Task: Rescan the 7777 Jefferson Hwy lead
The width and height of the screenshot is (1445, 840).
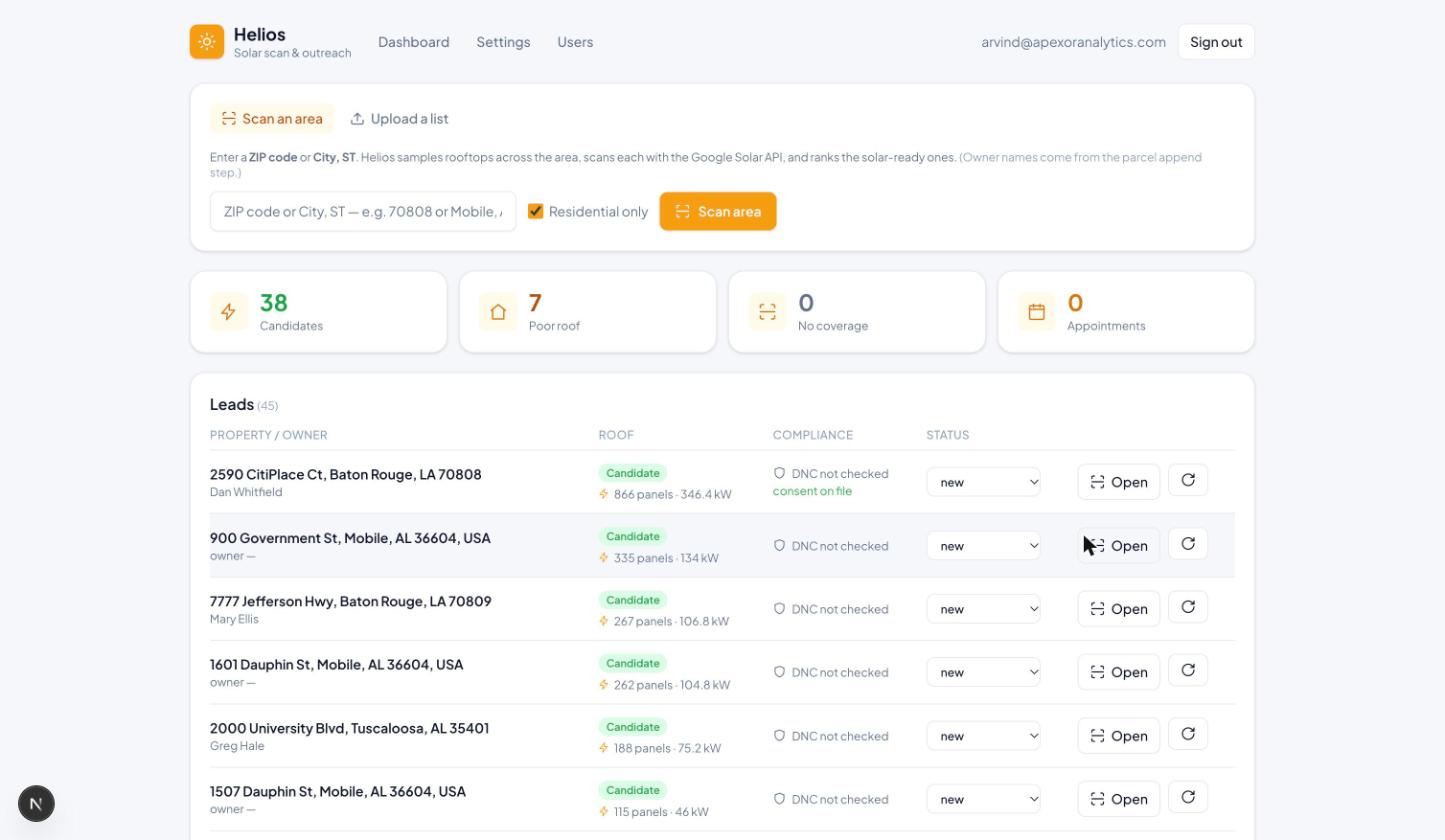Action: pos(1188,608)
